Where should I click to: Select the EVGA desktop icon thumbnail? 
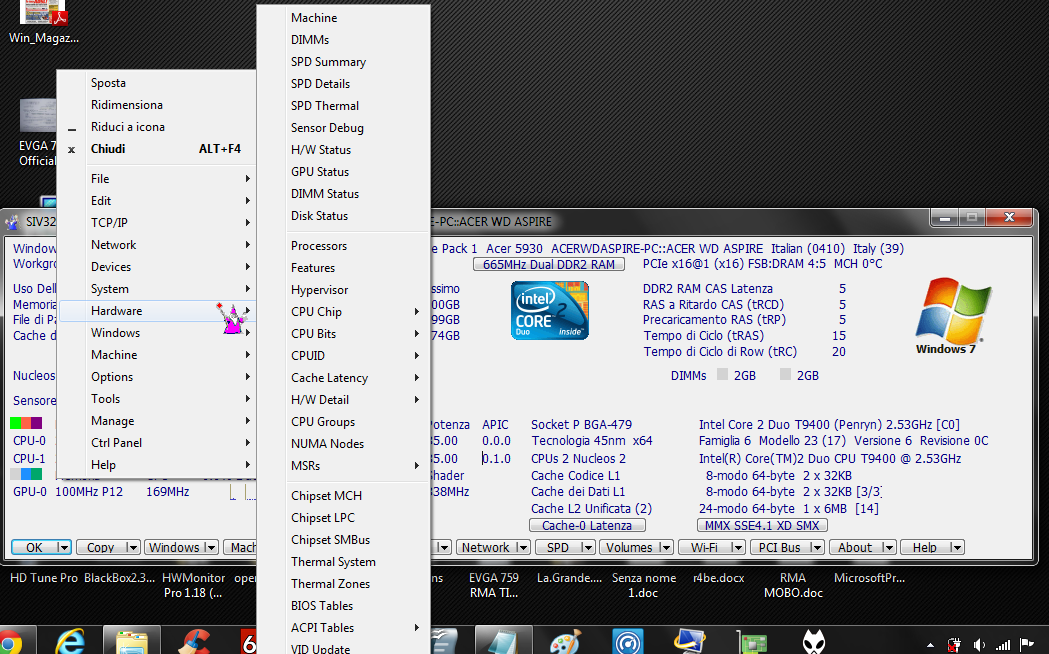[38, 116]
